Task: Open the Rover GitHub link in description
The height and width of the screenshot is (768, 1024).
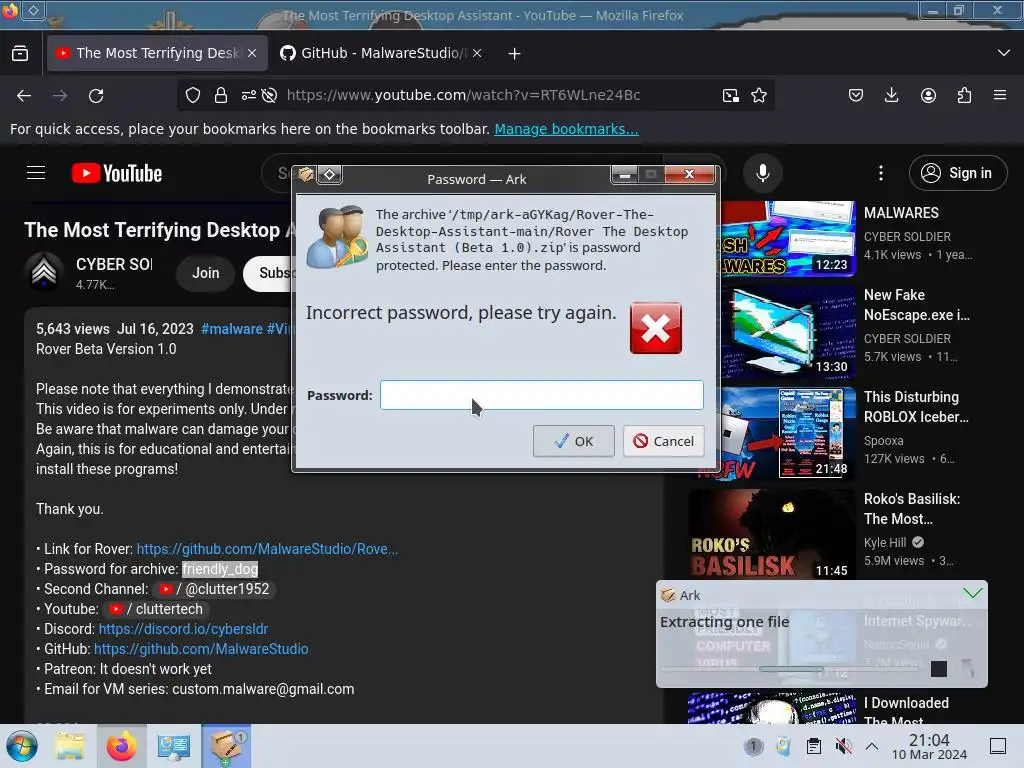Action: point(267,549)
